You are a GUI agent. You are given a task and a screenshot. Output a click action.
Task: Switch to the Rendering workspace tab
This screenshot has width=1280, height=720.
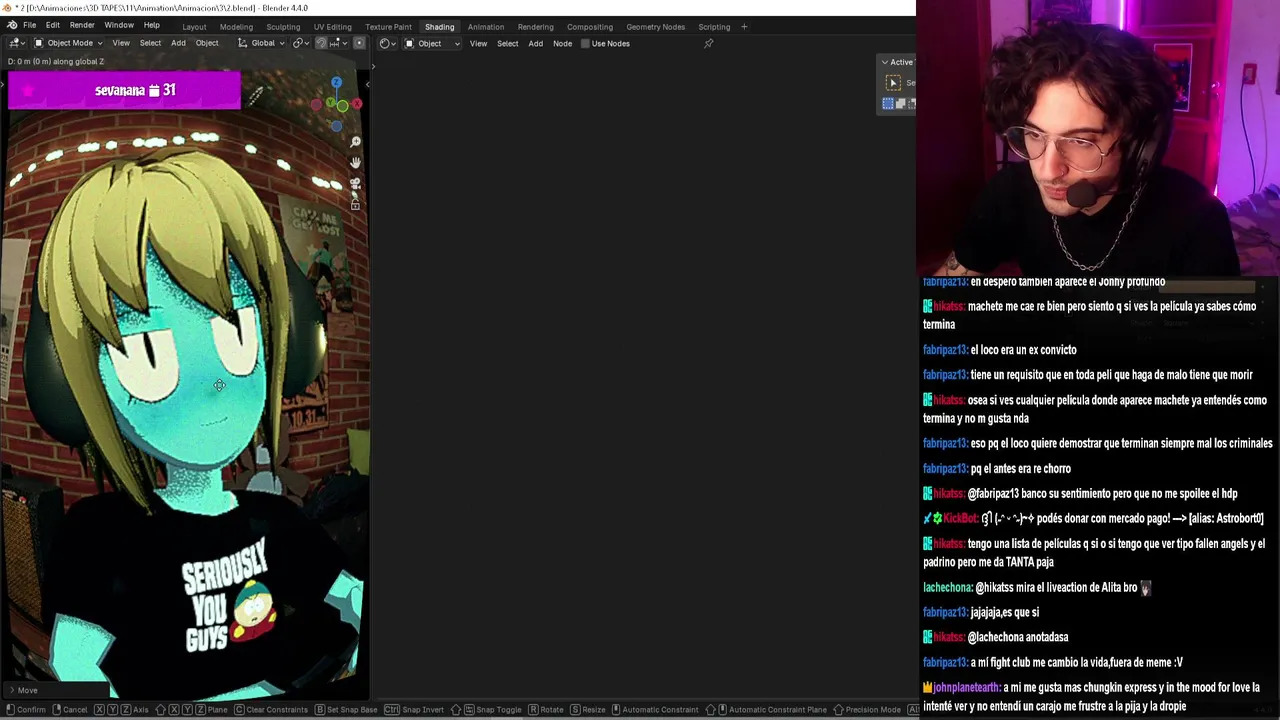[x=535, y=27]
